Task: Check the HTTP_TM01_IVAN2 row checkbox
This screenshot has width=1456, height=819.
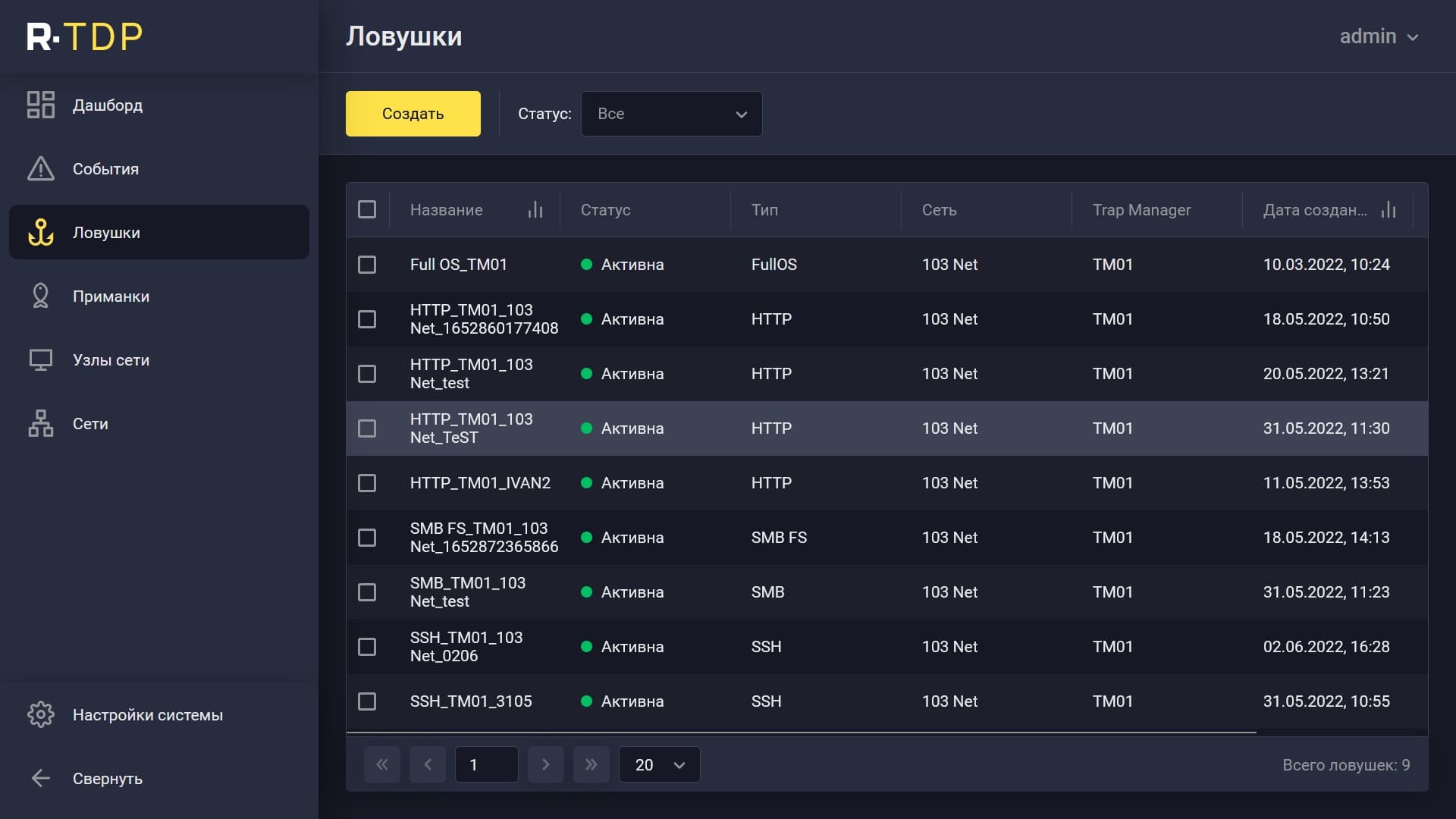Action: click(x=367, y=482)
